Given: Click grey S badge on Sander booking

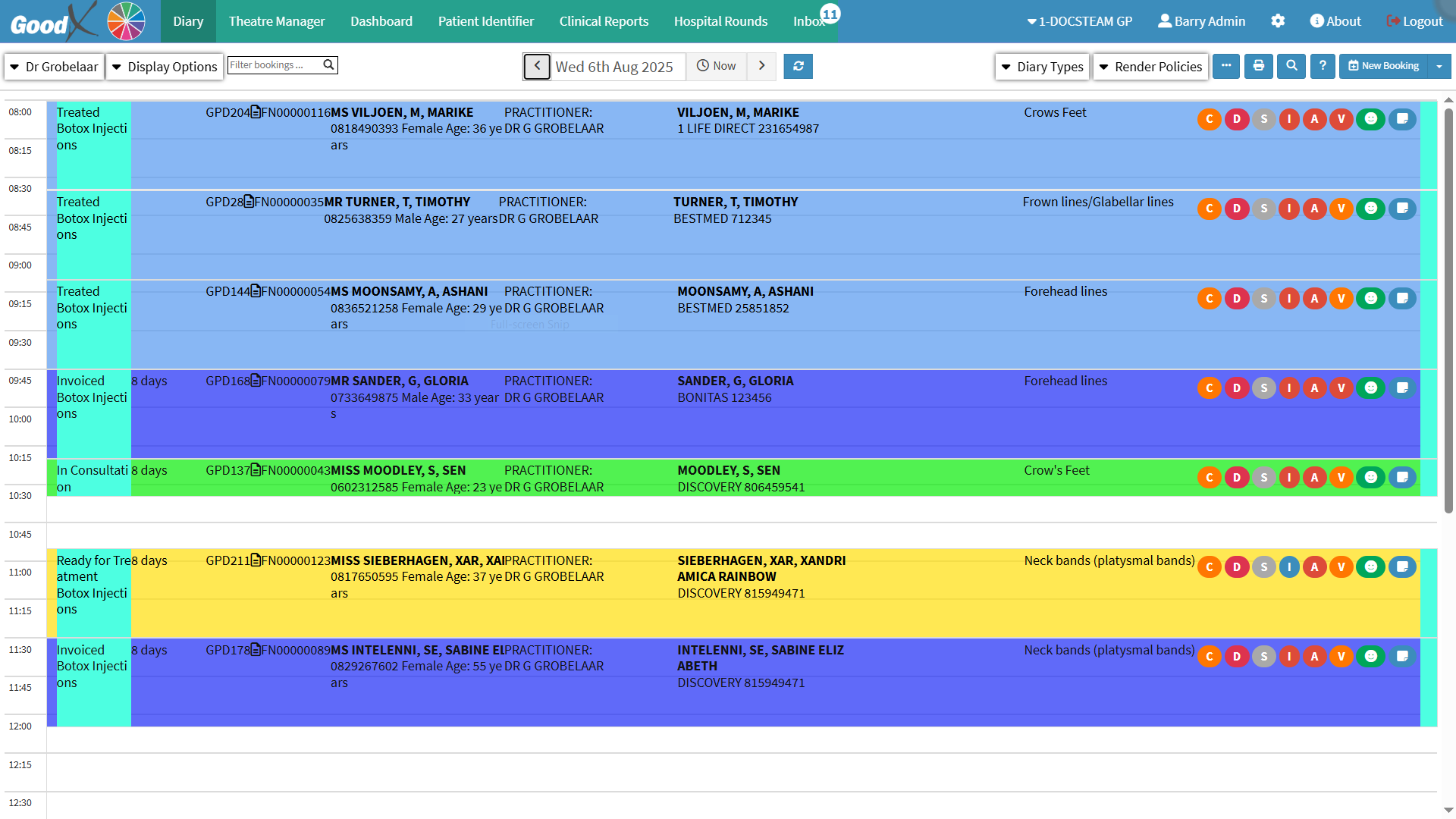Looking at the screenshot, I should click(x=1263, y=388).
